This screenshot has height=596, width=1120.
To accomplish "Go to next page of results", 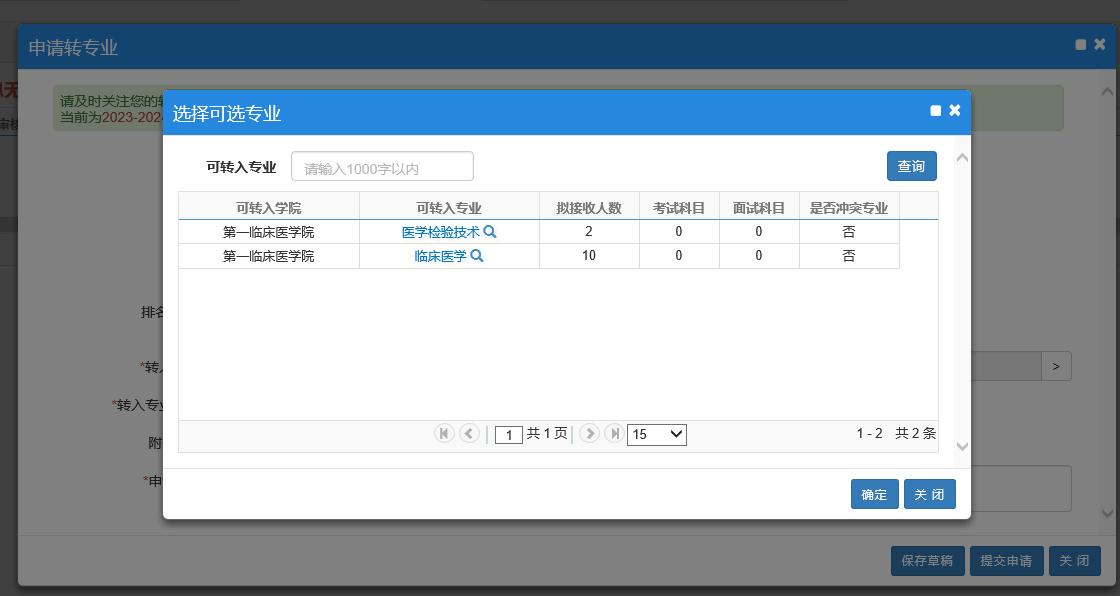I will point(589,433).
